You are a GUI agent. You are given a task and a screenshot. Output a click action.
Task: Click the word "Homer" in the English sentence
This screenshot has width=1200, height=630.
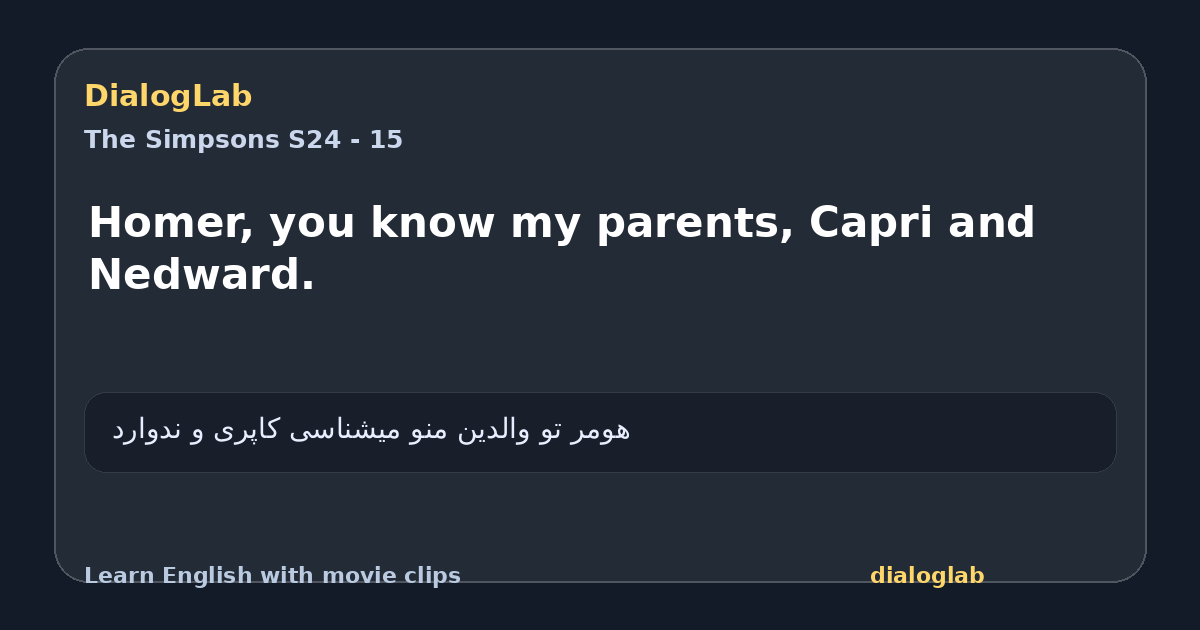pyautogui.click(x=170, y=224)
